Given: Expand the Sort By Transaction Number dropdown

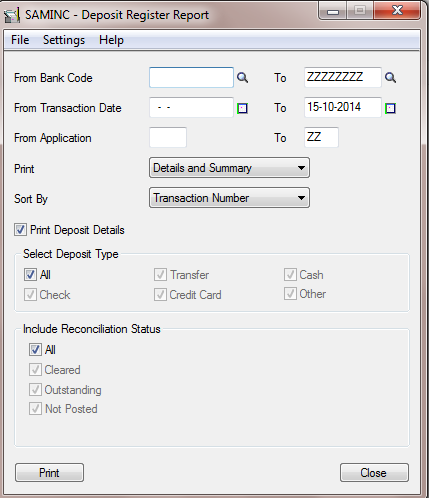Looking at the screenshot, I should [x=229, y=198].
